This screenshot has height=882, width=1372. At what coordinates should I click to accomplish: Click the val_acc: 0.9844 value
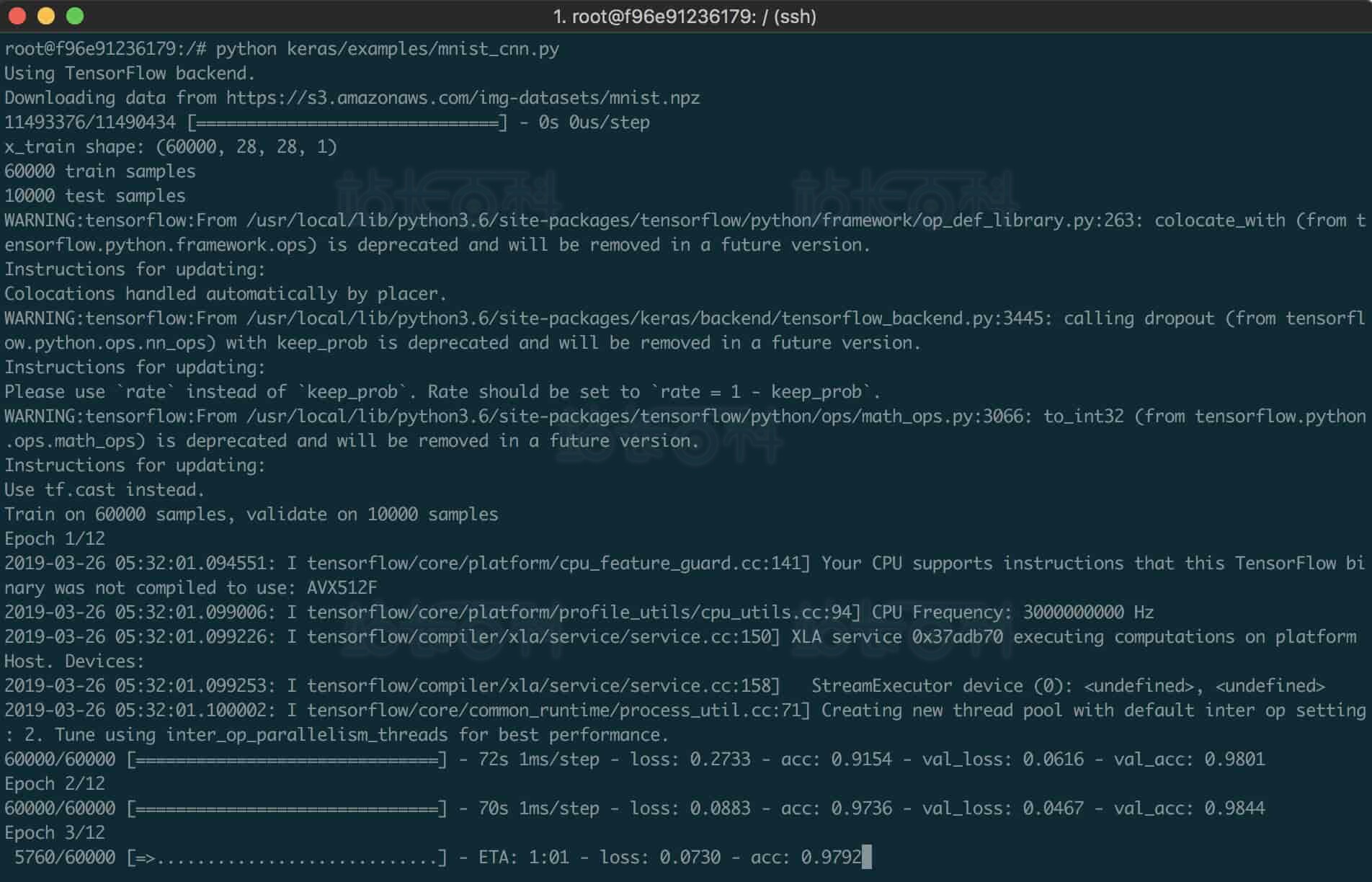(x=1189, y=808)
